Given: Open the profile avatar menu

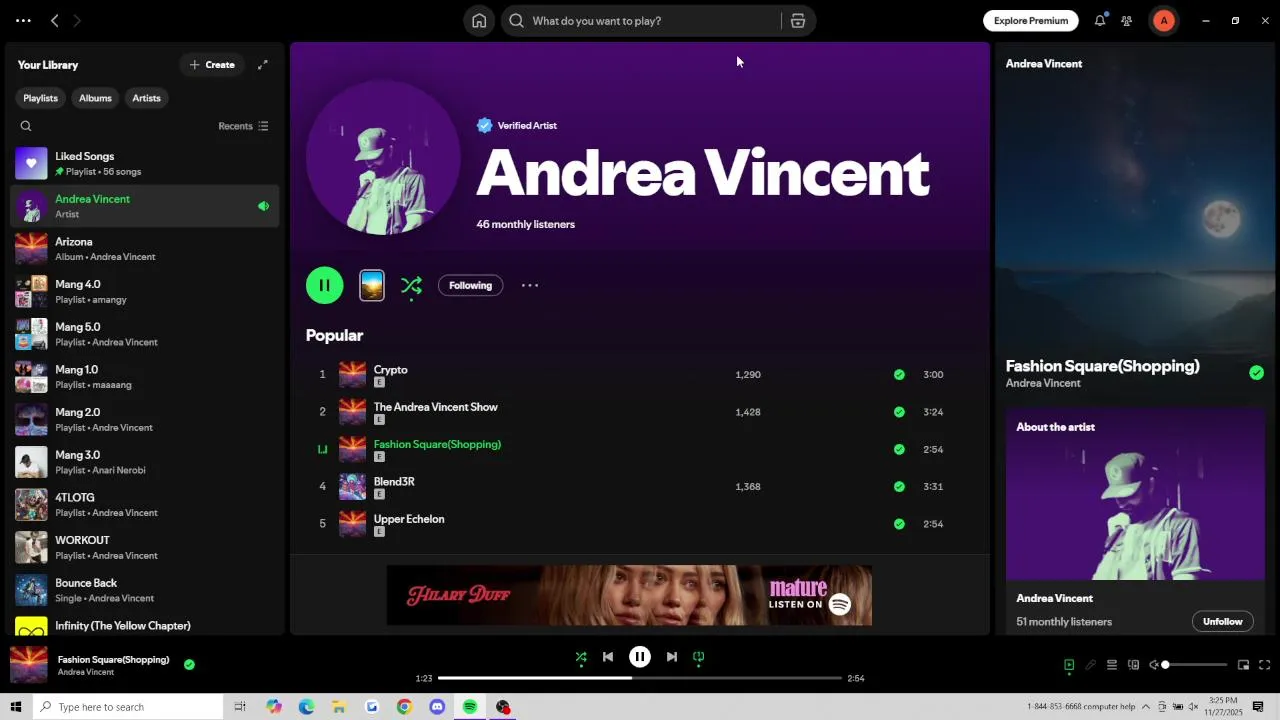Looking at the screenshot, I should (x=1164, y=20).
